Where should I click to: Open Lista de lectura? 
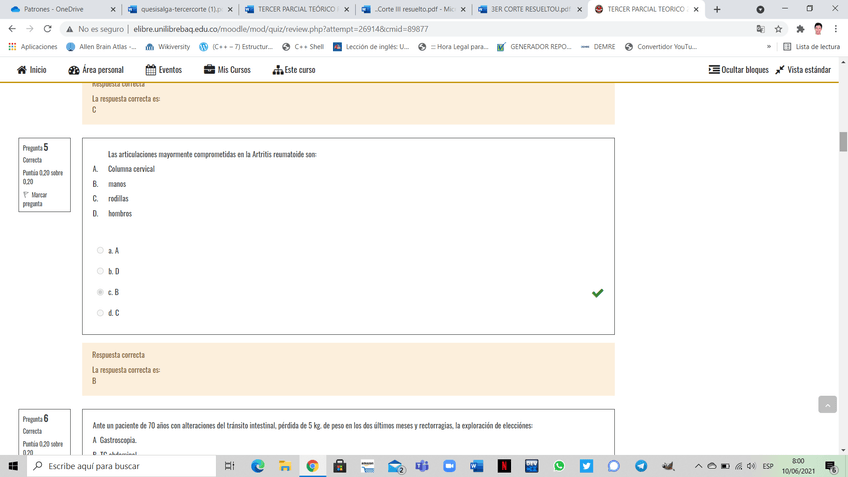[812, 47]
